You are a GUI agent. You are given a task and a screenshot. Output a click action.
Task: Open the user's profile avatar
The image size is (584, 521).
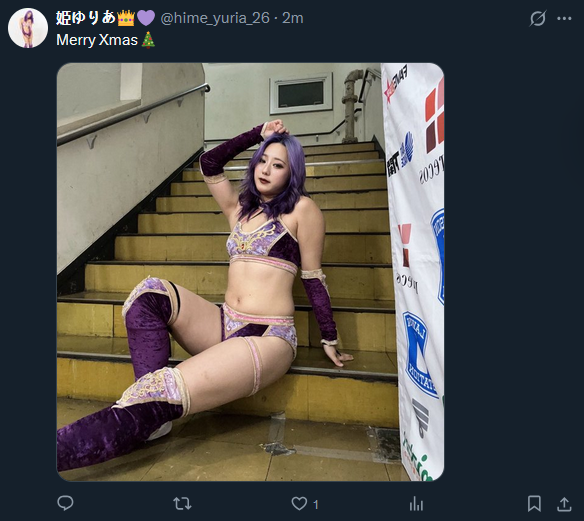point(28,28)
